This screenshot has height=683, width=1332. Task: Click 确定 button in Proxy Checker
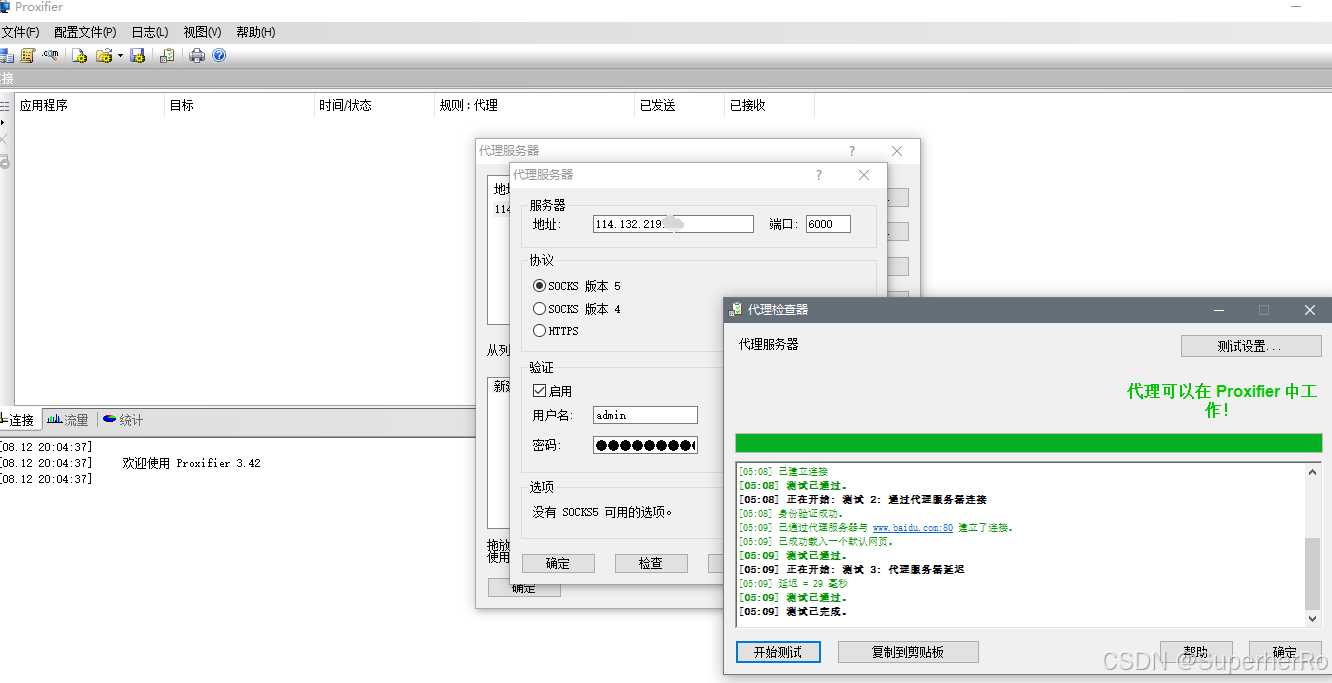pyautogui.click(x=1285, y=652)
